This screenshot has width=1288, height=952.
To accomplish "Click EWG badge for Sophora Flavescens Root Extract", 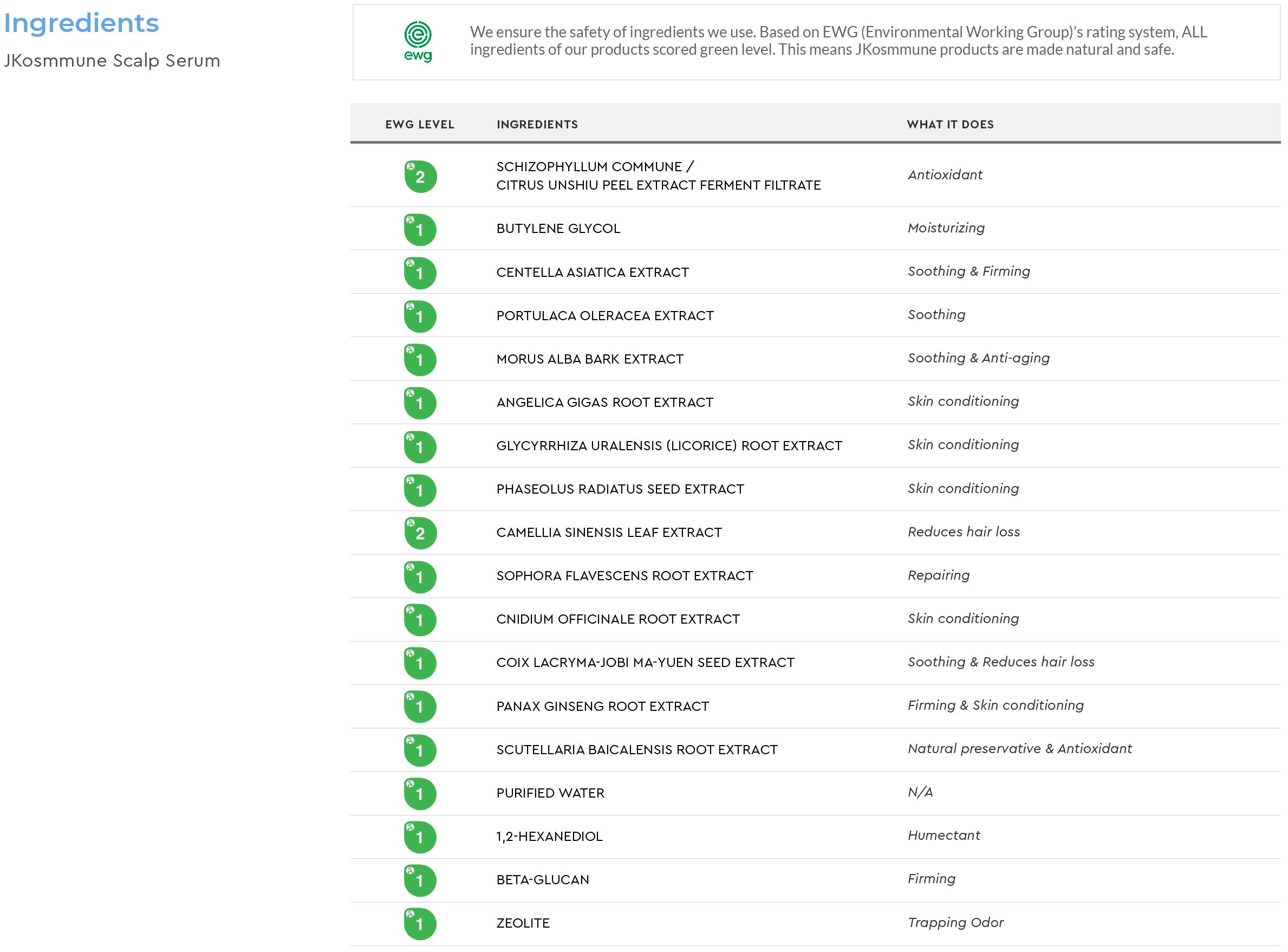I will click(x=420, y=577).
